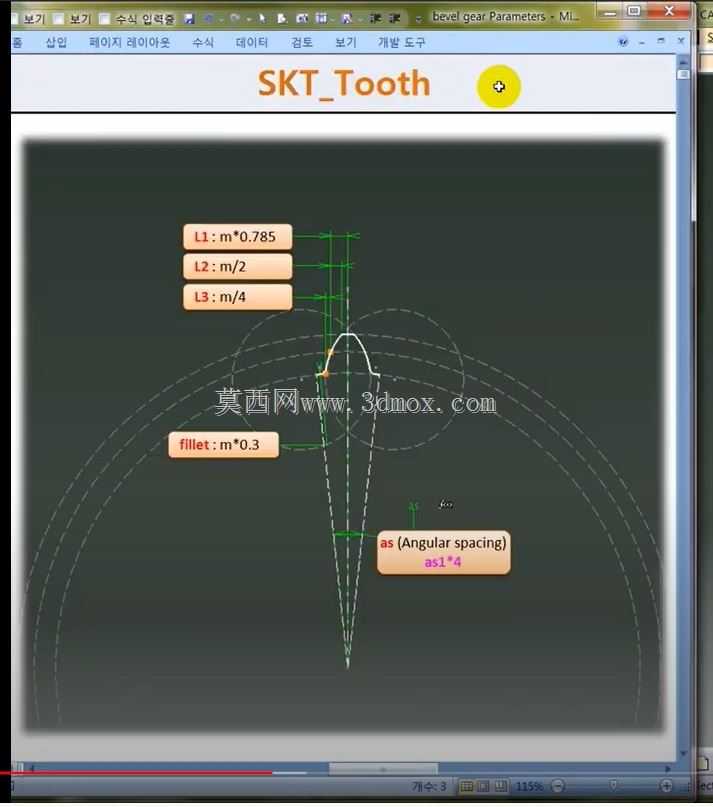Click the as (Angular spacing) label

[444, 552]
